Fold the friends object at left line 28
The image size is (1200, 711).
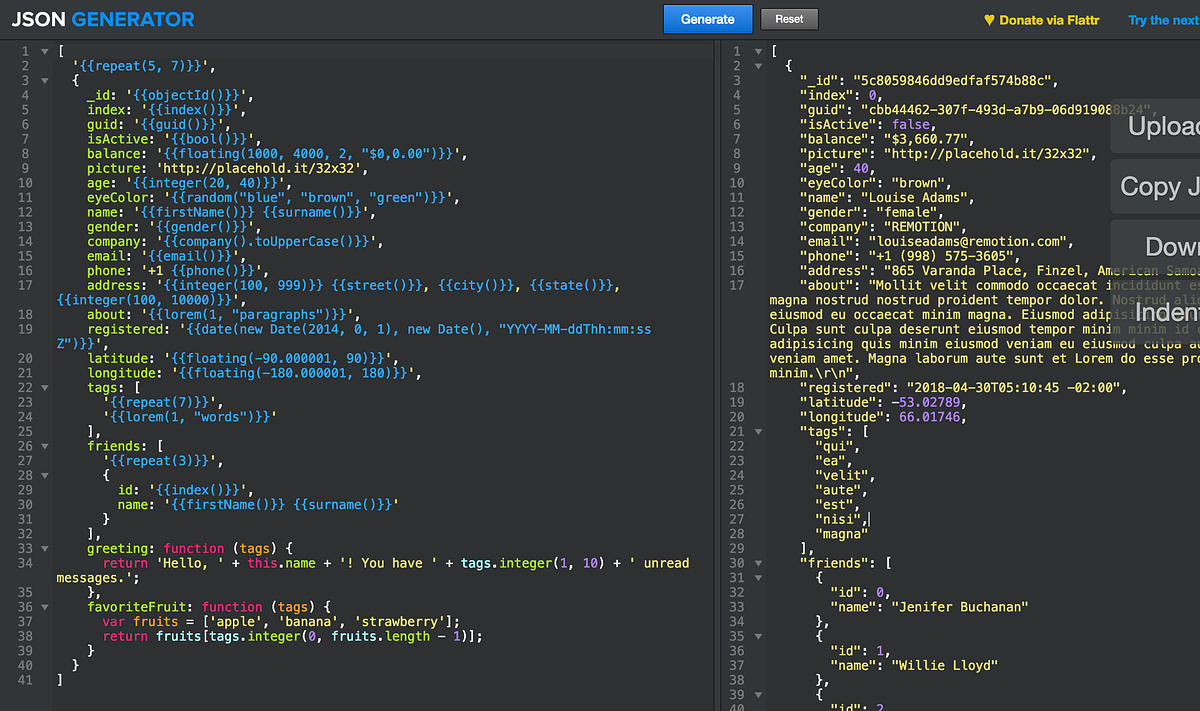tap(44, 475)
